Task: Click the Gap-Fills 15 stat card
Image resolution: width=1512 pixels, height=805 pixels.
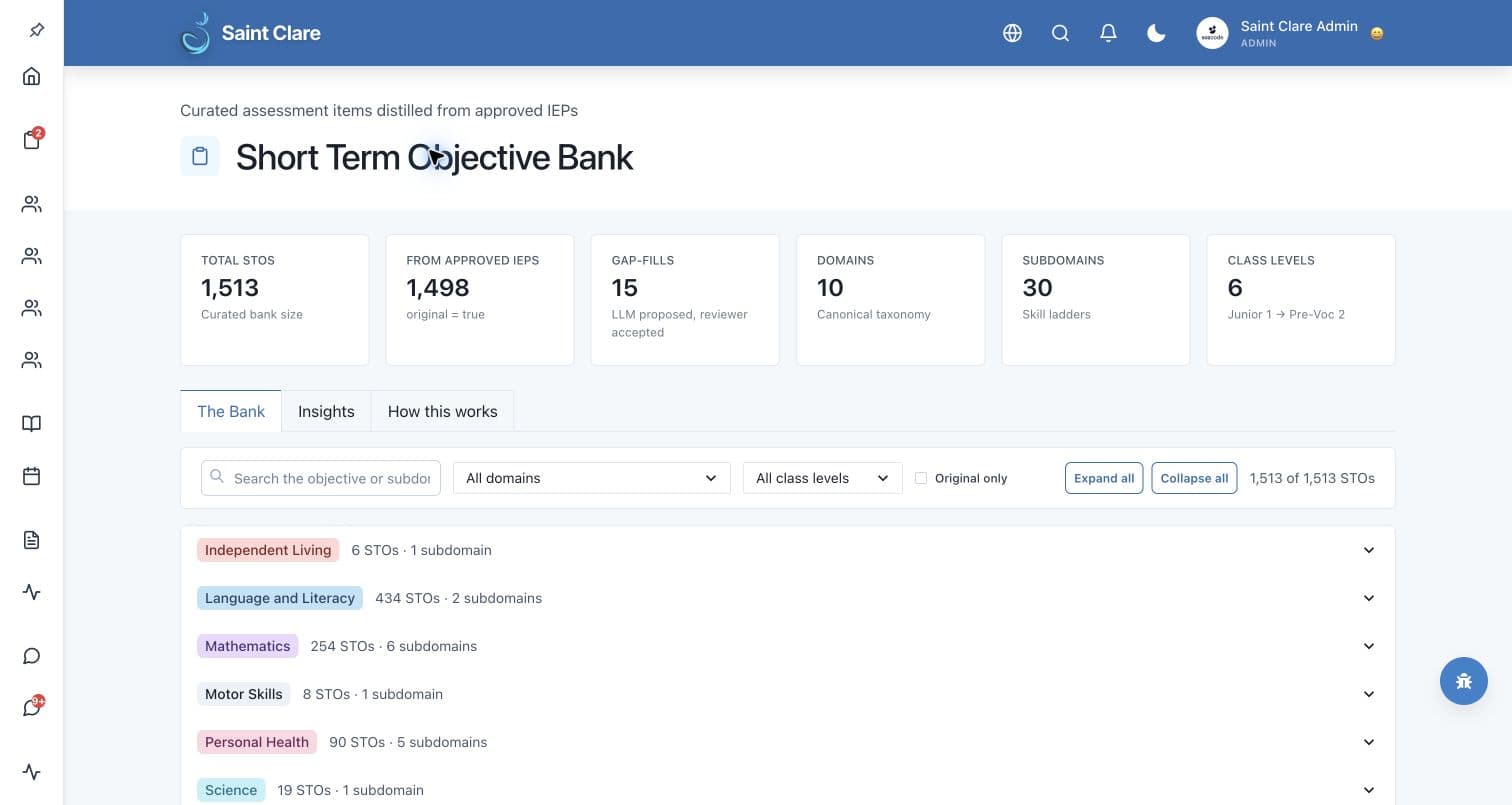Action: click(x=685, y=300)
